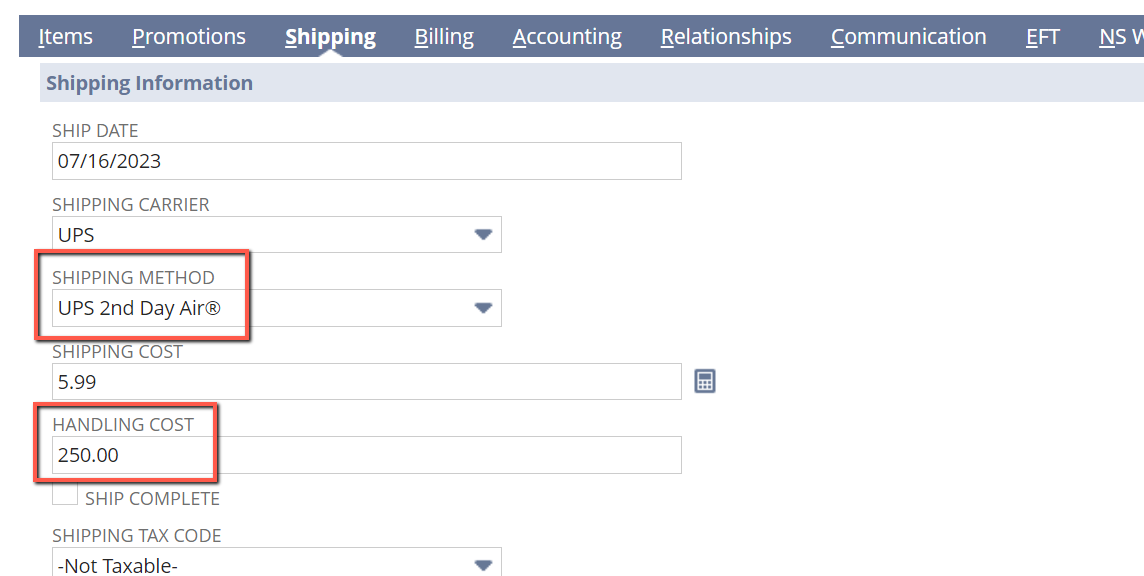
Task: Select the currently active Shipping tab
Action: point(330,36)
